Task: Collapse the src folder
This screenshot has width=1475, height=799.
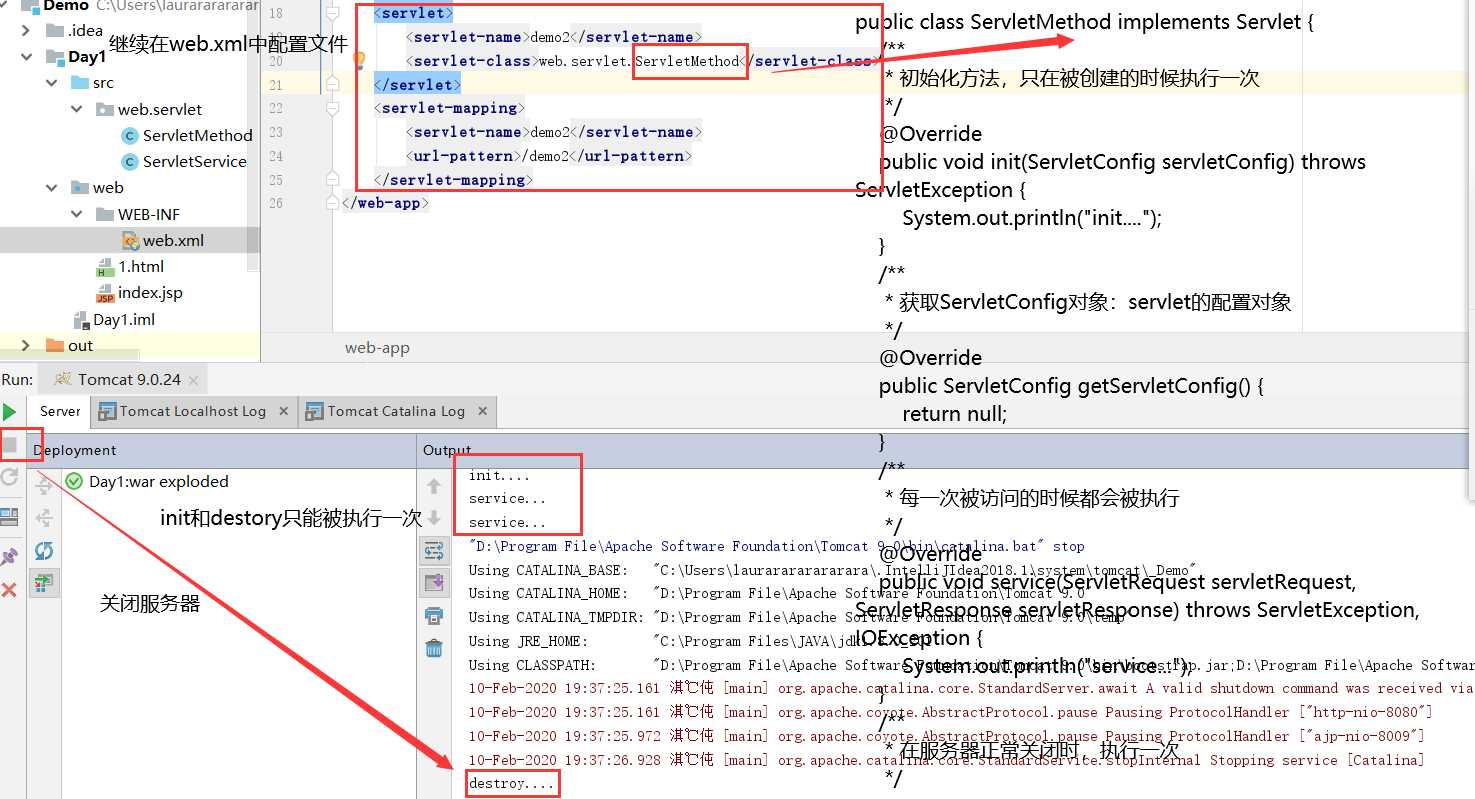Action: point(51,83)
